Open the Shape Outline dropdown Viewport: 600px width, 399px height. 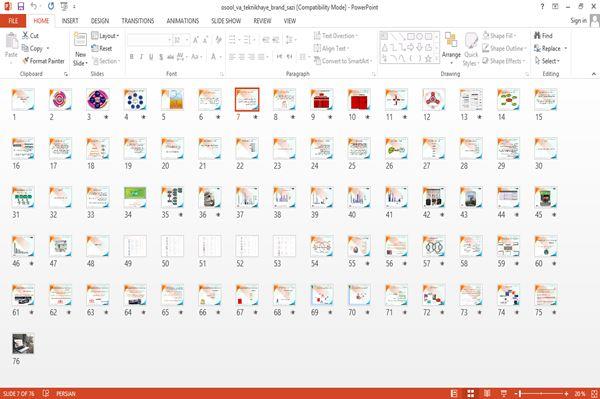click(x=504, y=48)
